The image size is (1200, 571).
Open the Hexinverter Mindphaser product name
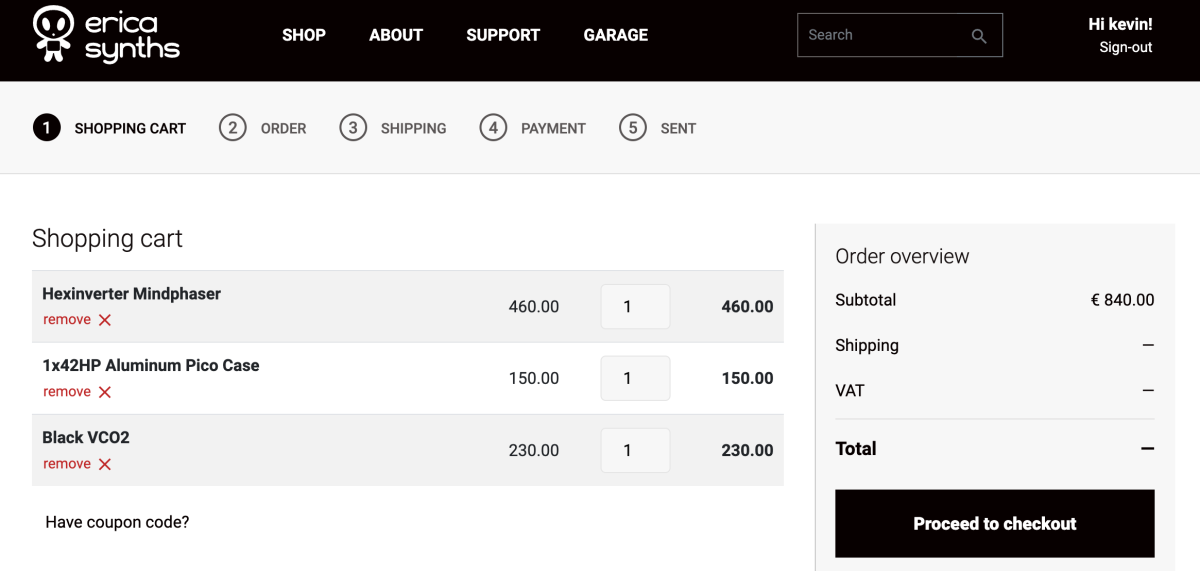coord(132,294)
